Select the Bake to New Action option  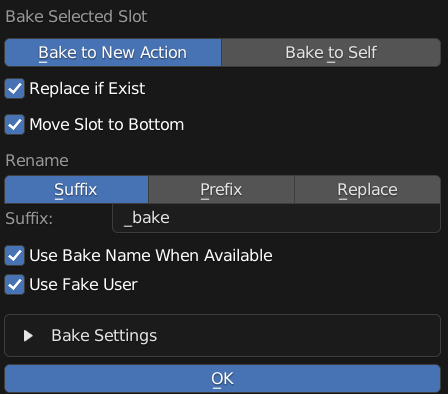(113, 52)
